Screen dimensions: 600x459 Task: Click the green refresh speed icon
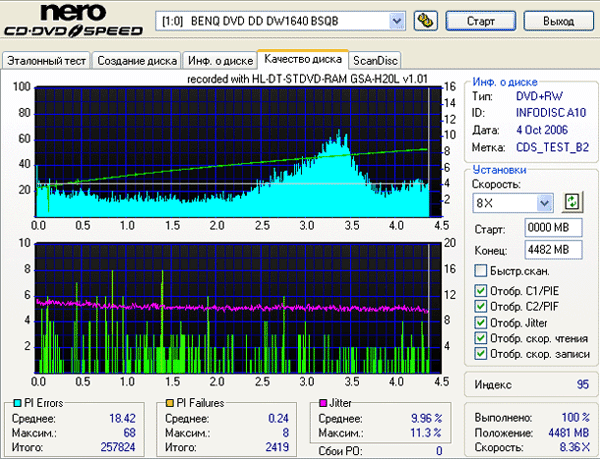pyautogui.click(x=572, y=203)
